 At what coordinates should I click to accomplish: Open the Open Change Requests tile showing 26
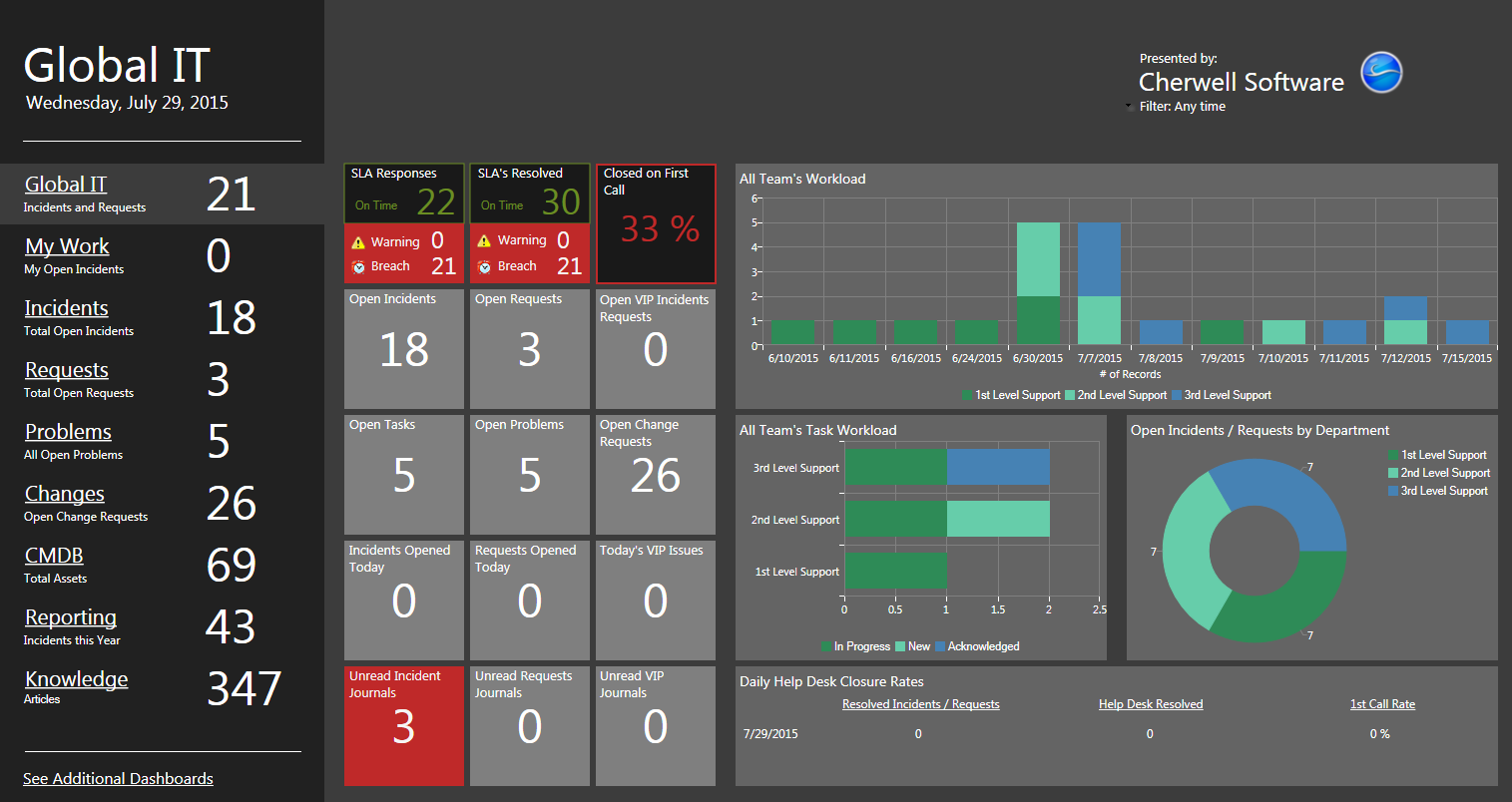[656, 475]
